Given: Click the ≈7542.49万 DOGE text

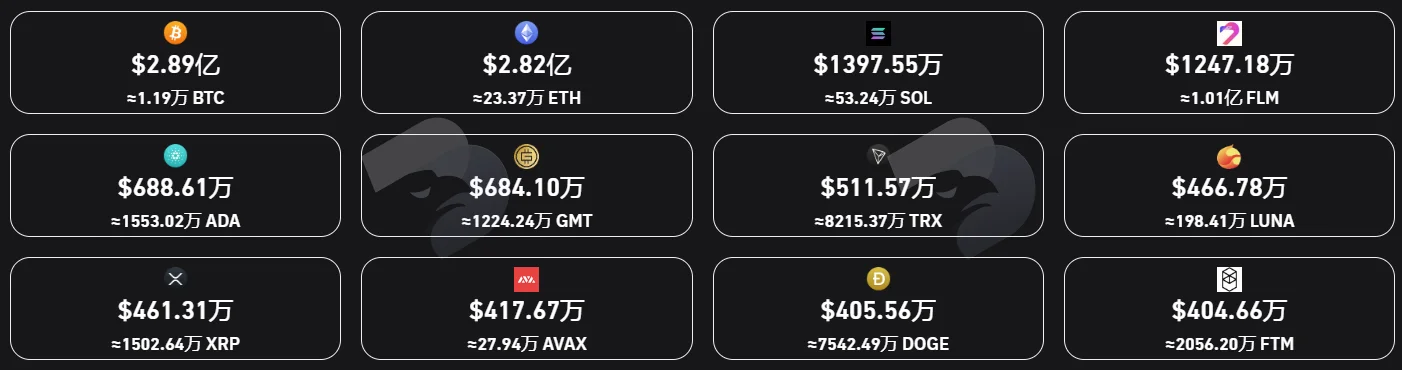Looking at the screenshot, I should 878,344.
